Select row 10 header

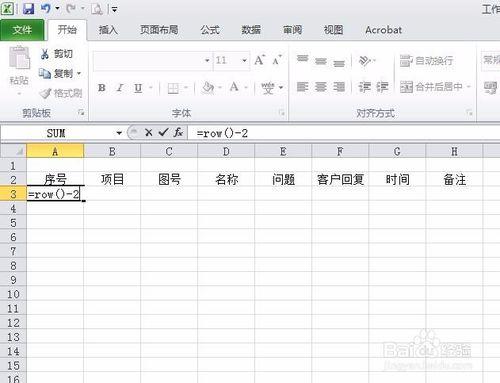click(x=13, y=294)
